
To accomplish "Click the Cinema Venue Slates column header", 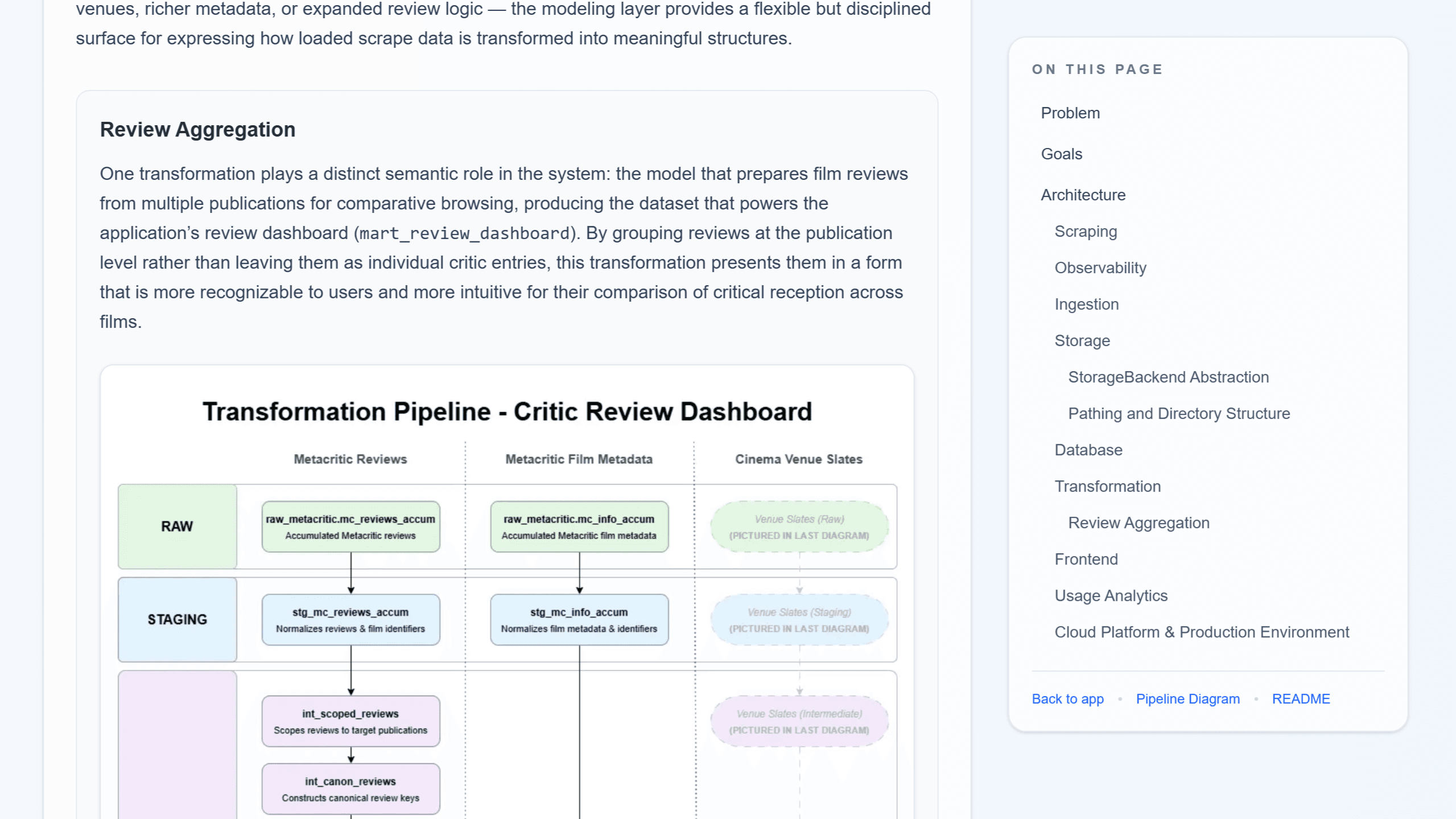I will click(798, 459).
